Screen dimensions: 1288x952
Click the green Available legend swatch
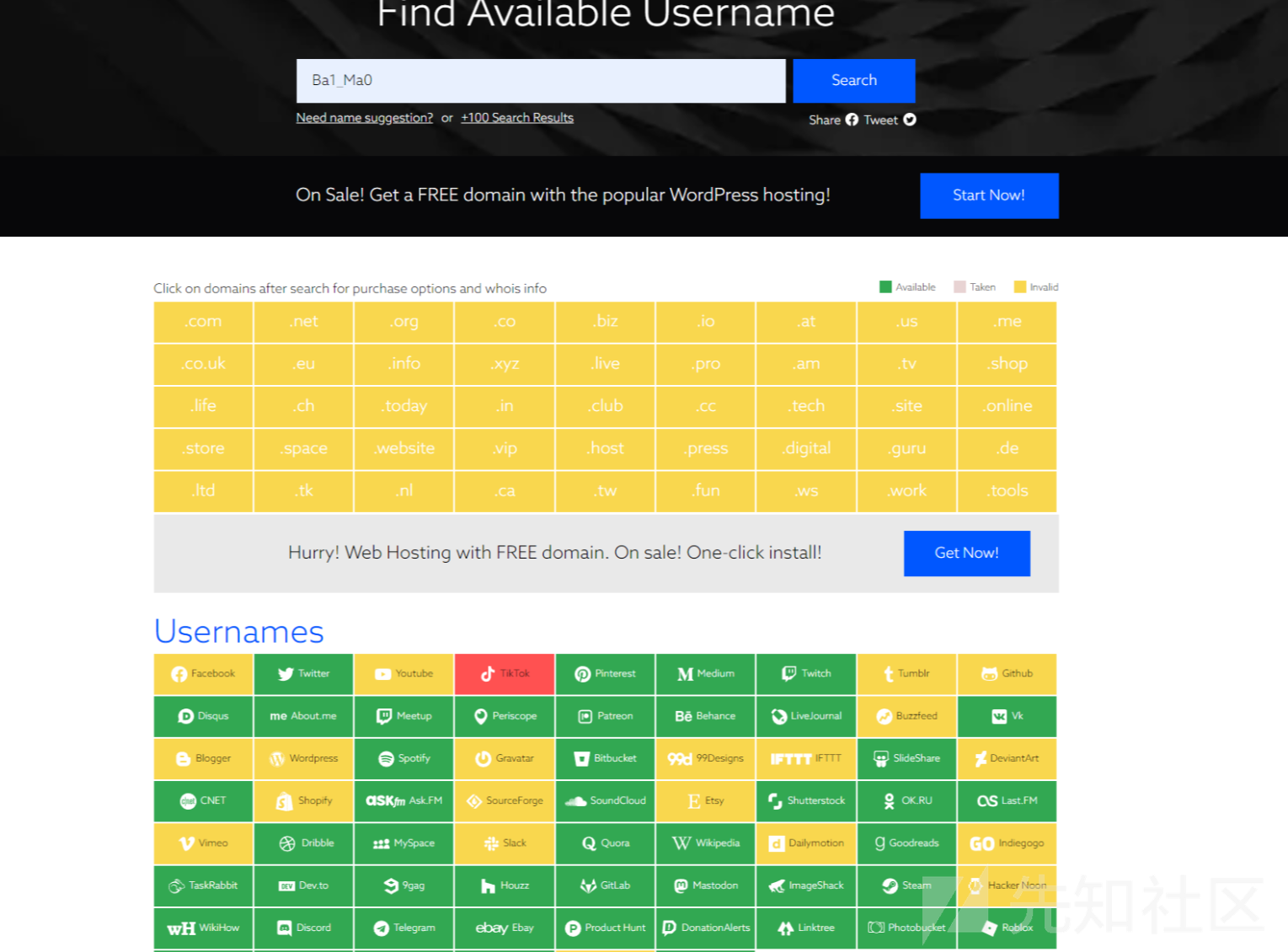885,286
